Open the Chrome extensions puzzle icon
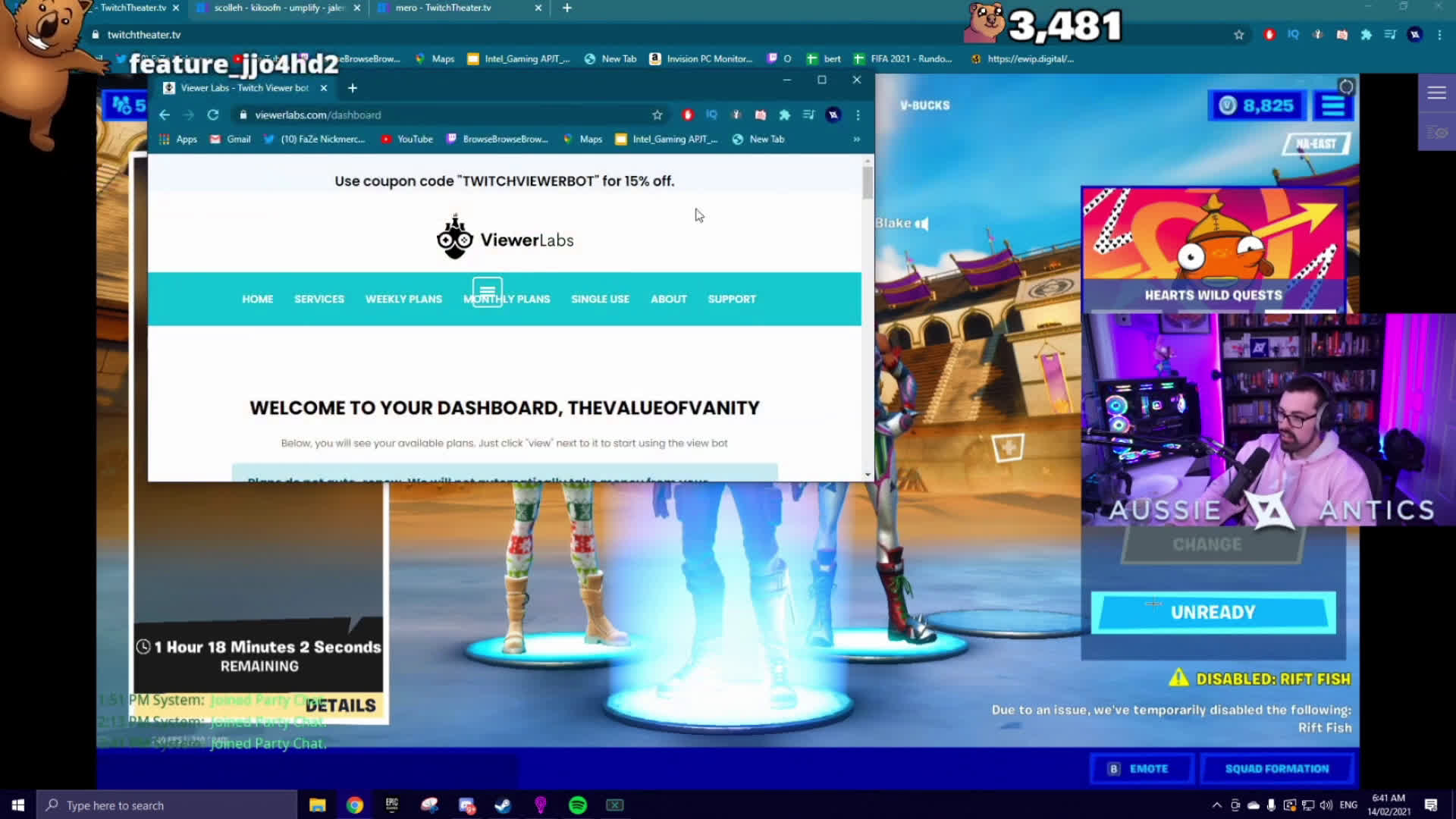1456x819 pixels. tap(785, 115)
